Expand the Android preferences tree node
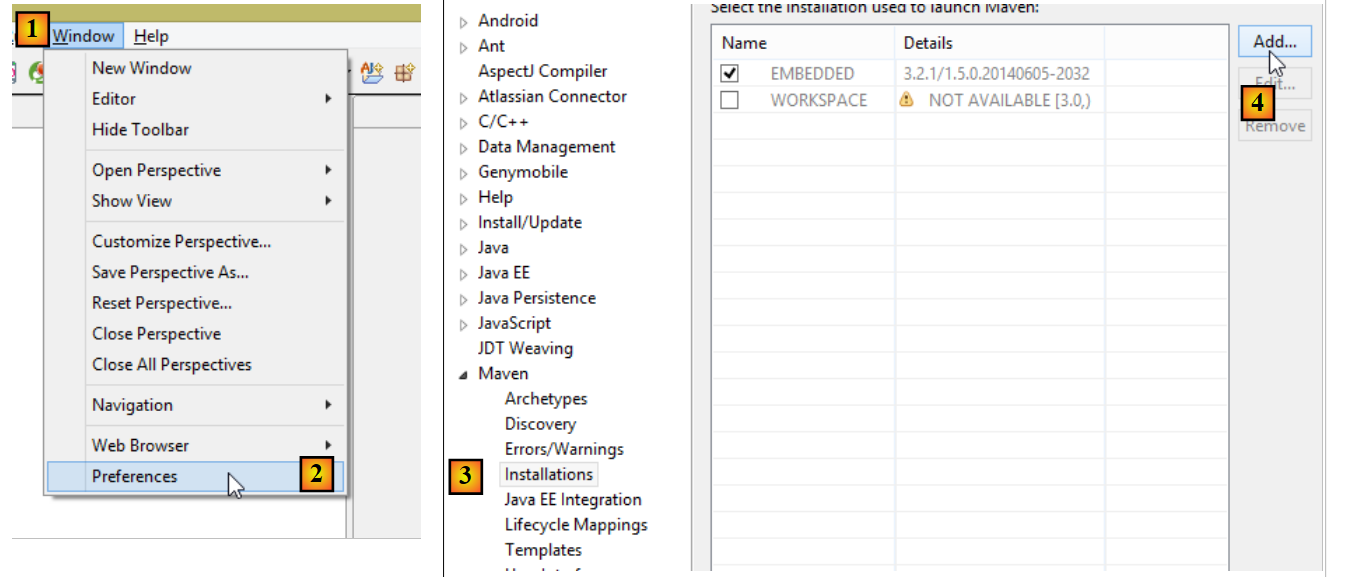The width and height of the screenshot is (1355, 577). click(x=463, y=22)
